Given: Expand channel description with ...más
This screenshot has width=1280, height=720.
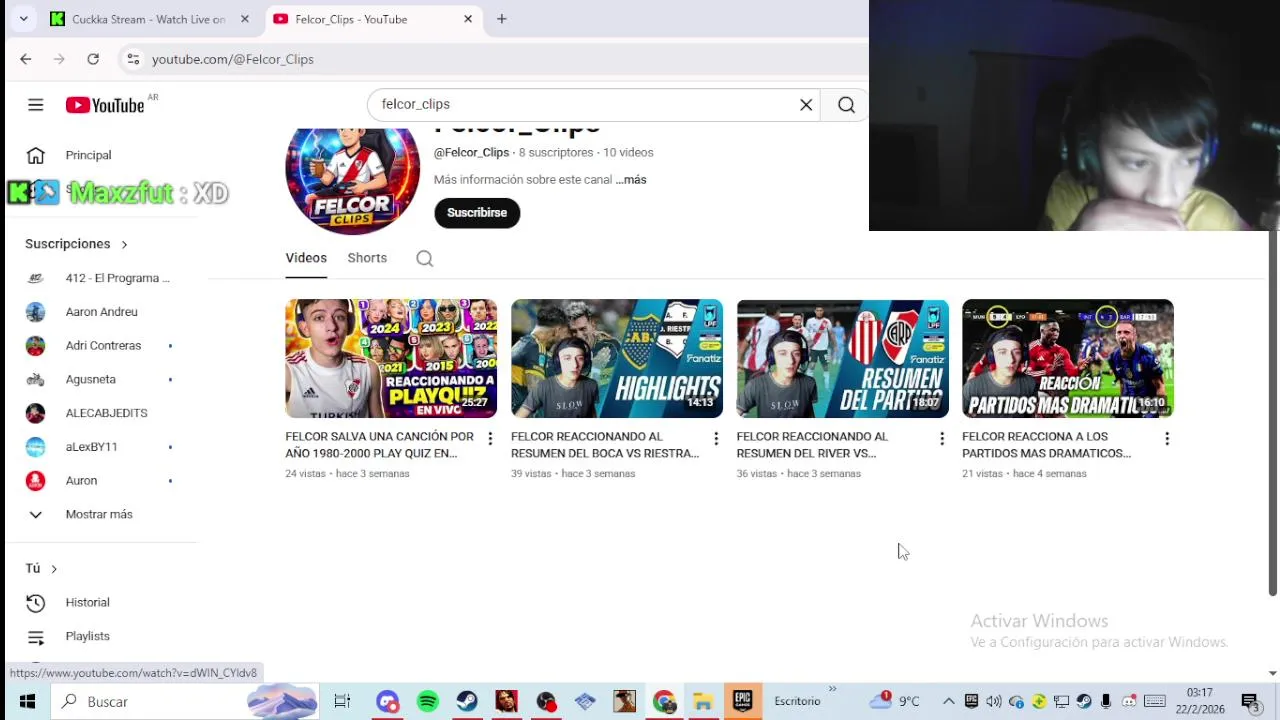Looking at the screenshot, I should pyautogui.click(x=631, y=180).
